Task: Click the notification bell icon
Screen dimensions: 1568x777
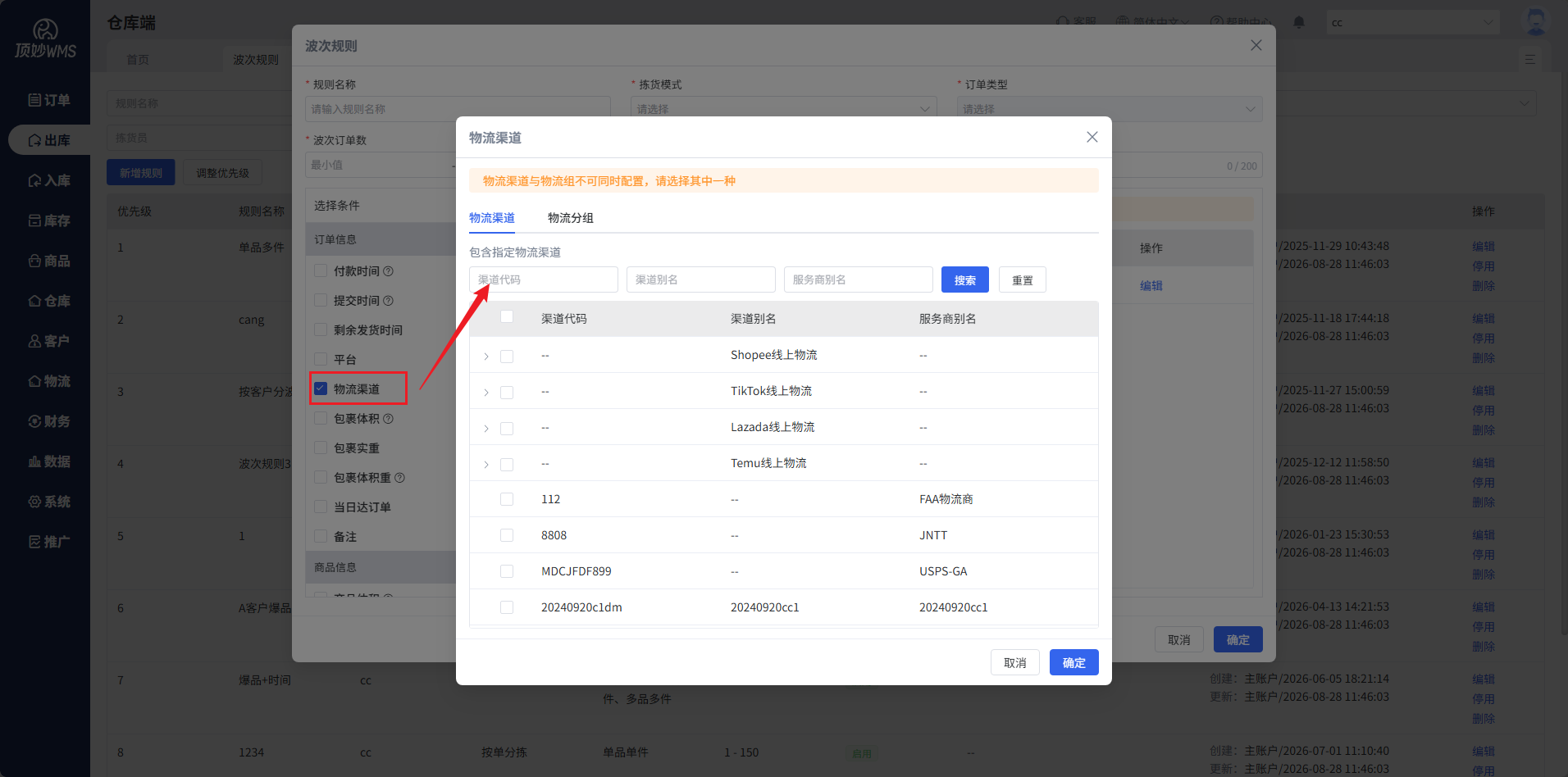Action: pos(1299,22)
